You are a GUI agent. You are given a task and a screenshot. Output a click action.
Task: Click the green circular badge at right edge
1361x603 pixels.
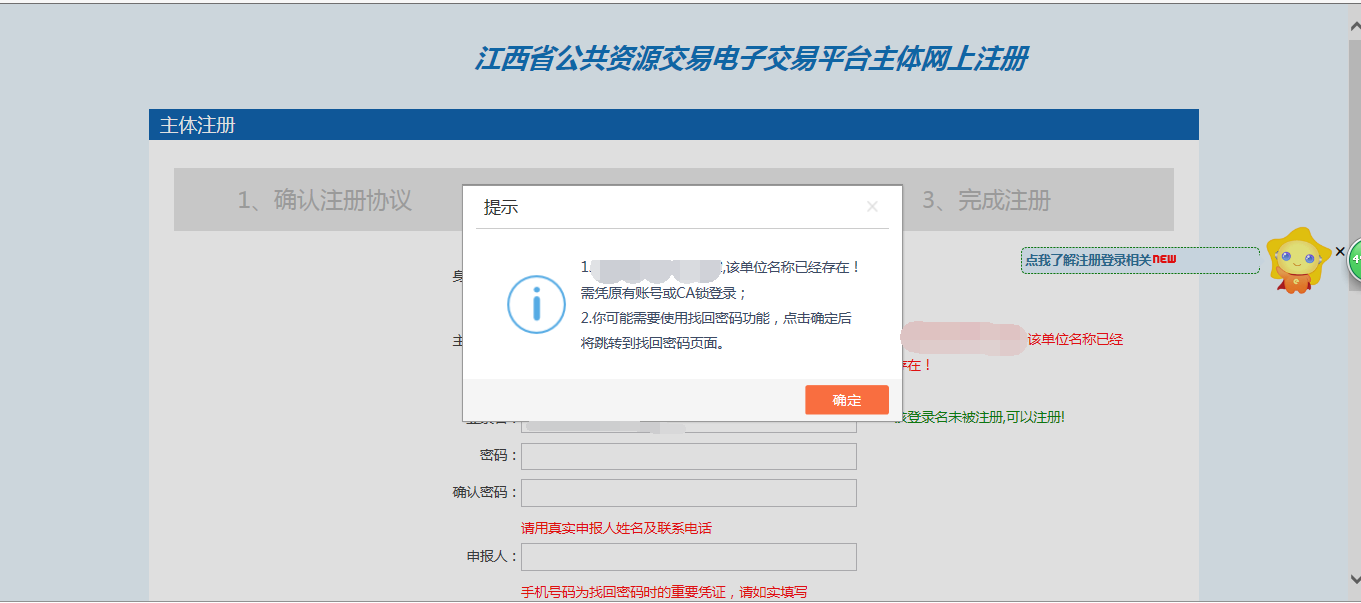(x=1354, y=259)
